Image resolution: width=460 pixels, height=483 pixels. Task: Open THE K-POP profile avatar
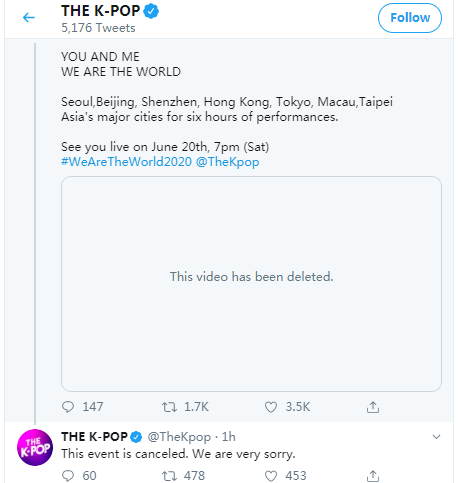coord(35,447)
